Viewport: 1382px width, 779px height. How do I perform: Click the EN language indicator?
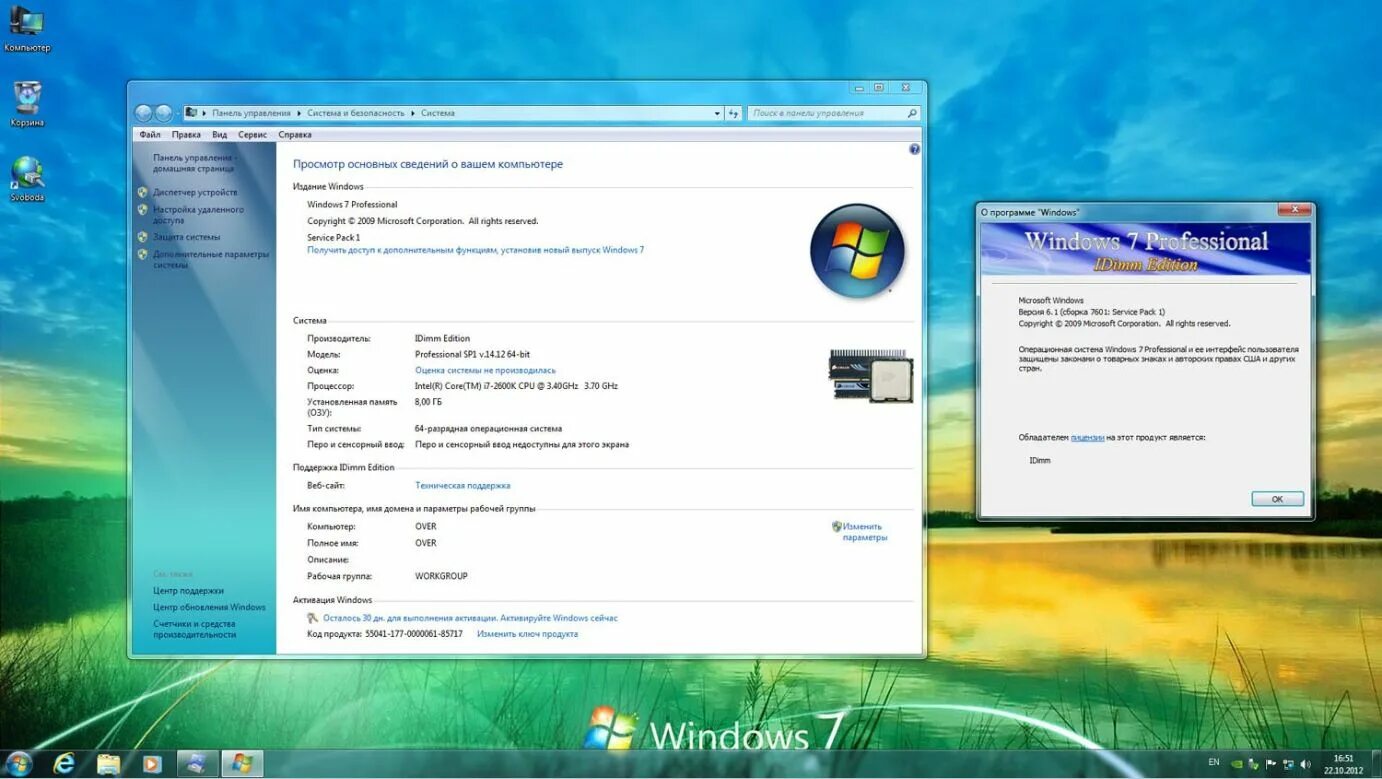point(1213,762)
